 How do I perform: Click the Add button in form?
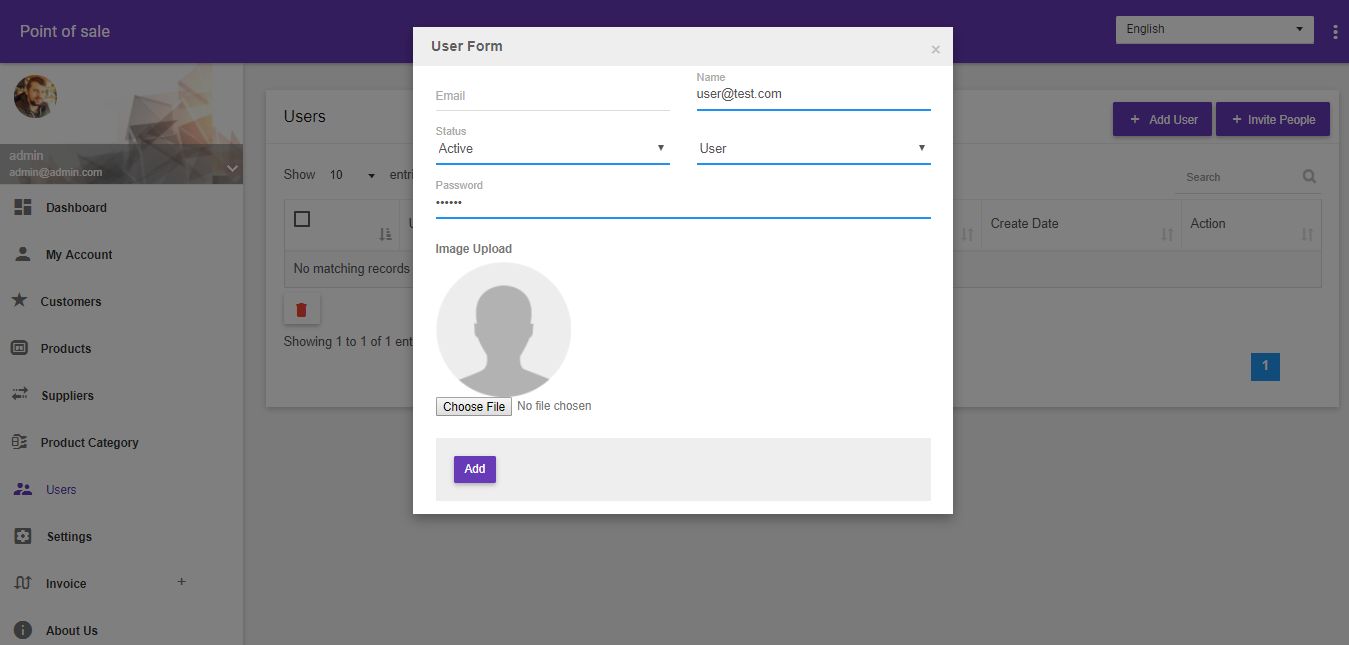point(475,469)
